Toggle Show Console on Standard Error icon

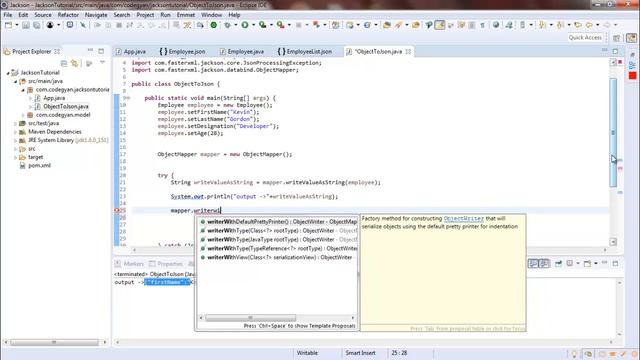pyautogui.click(x=544, y=264)
